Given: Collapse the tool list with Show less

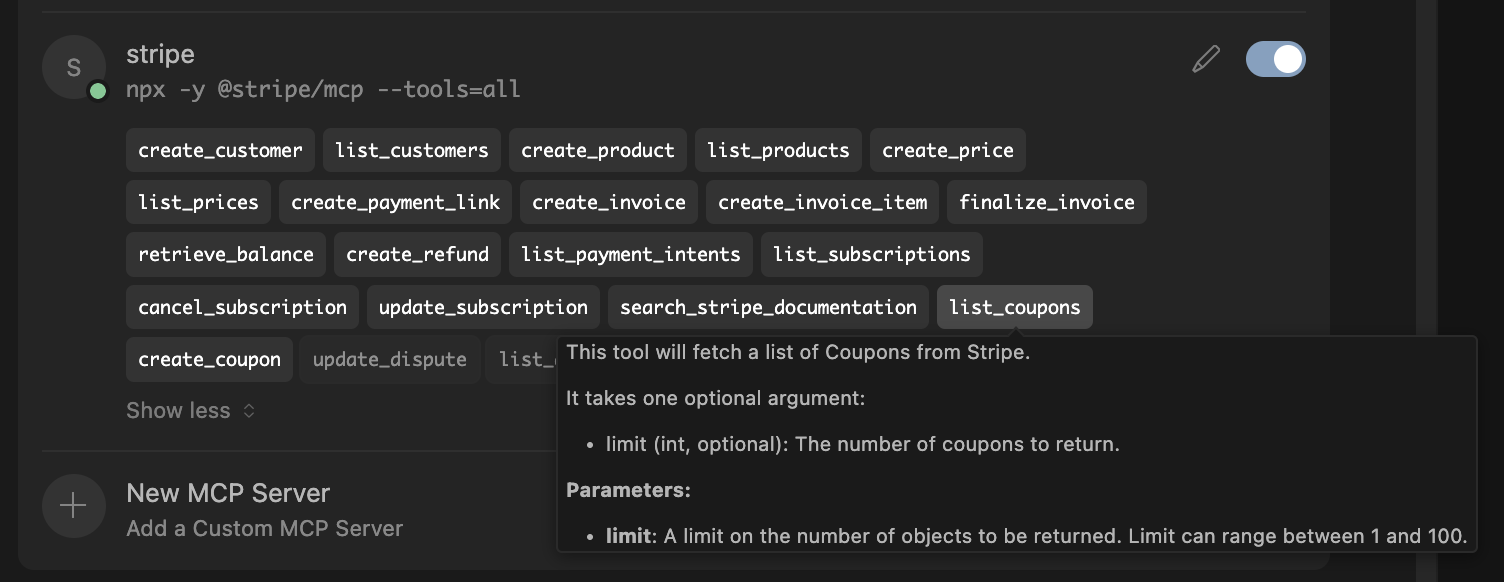Looking at the screenshot, I should tap(190, 411).
